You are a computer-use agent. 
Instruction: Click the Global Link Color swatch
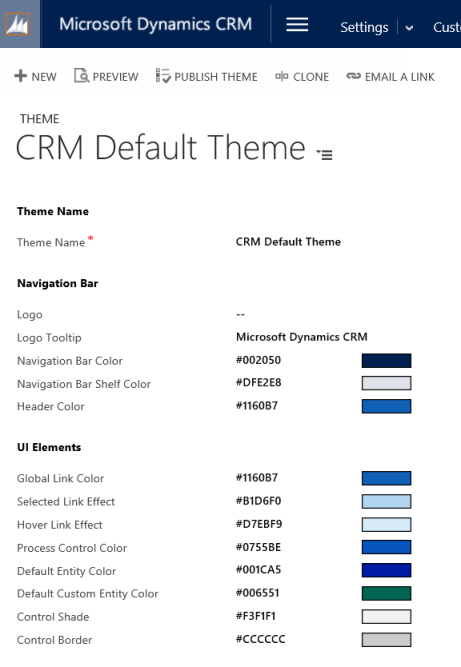[x=386, y=478]
